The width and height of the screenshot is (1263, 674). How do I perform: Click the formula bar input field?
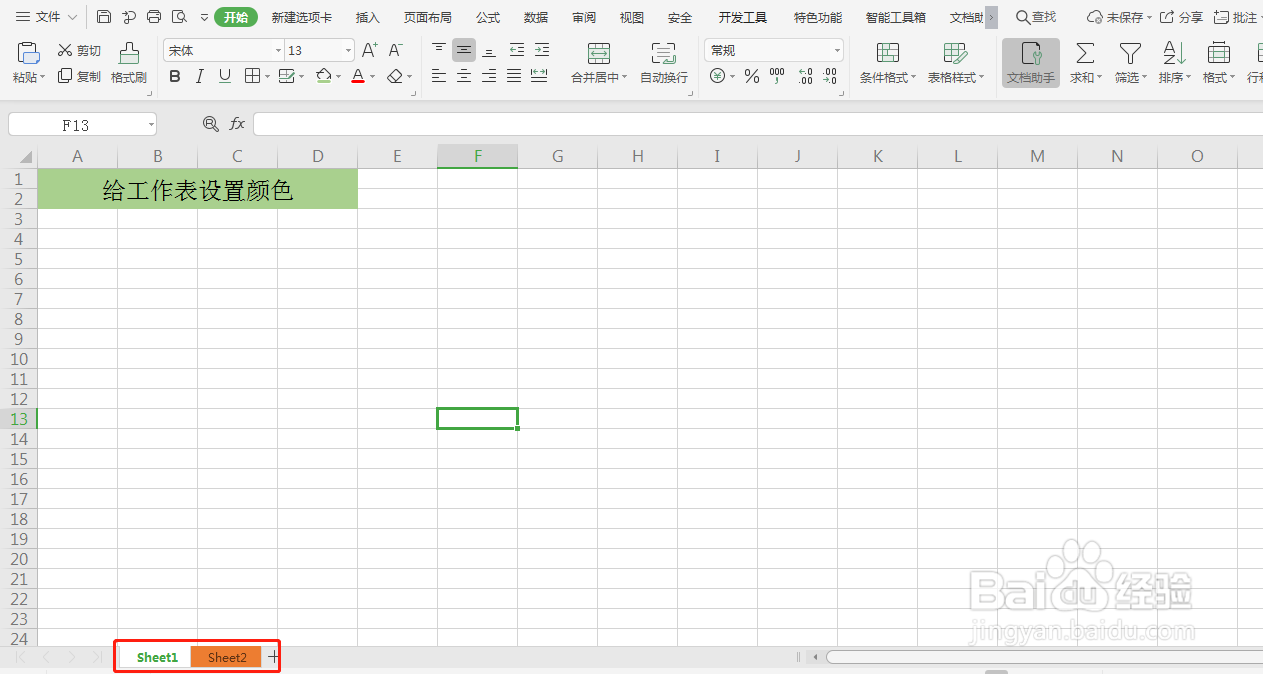757,124
